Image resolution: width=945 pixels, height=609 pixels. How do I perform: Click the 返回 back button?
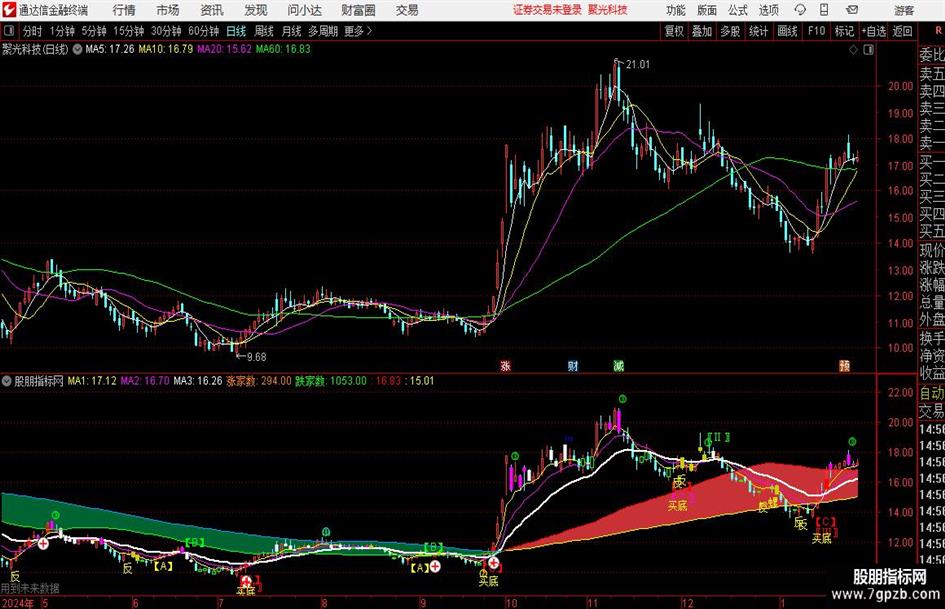(902, 31)
